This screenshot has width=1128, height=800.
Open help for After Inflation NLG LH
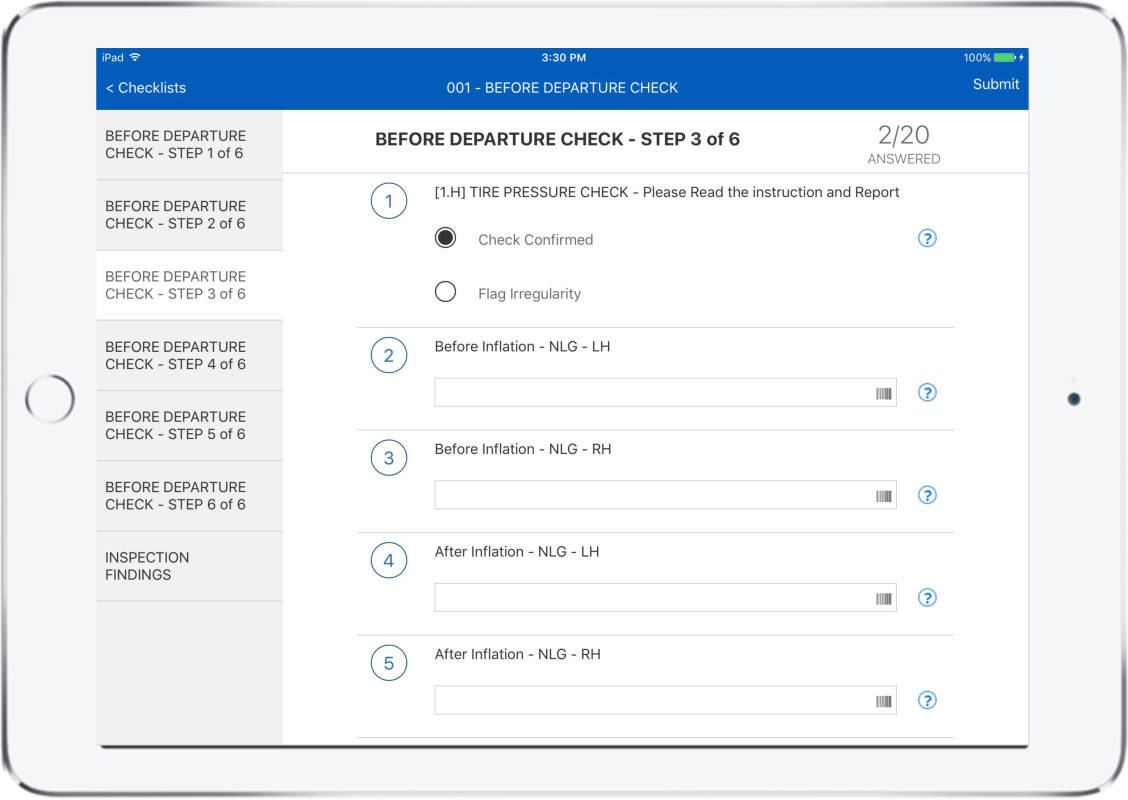pyautogui.click(x=927, y=597)
